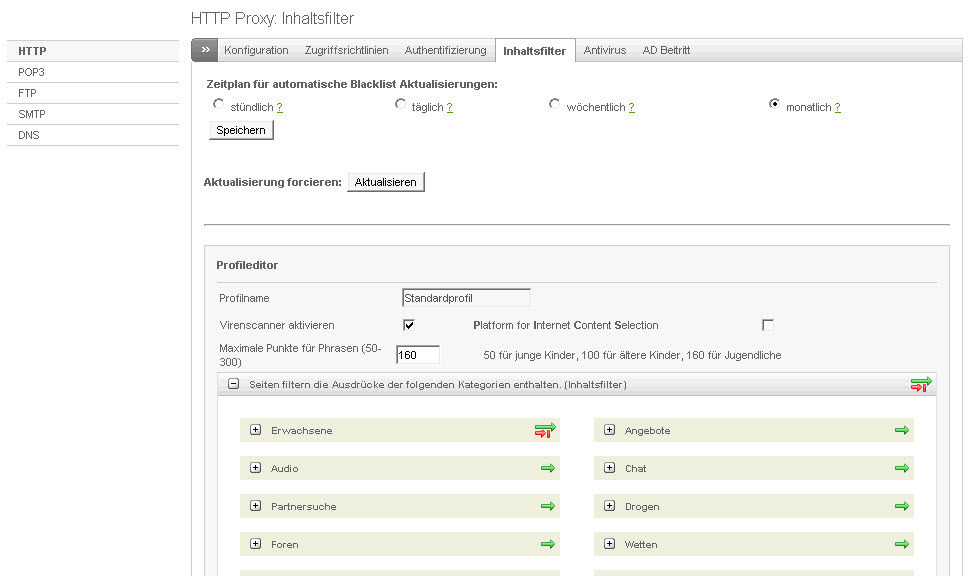The image size is (969, 576).
Task: Click the green arrow in Drogen row
Action: 901,506
